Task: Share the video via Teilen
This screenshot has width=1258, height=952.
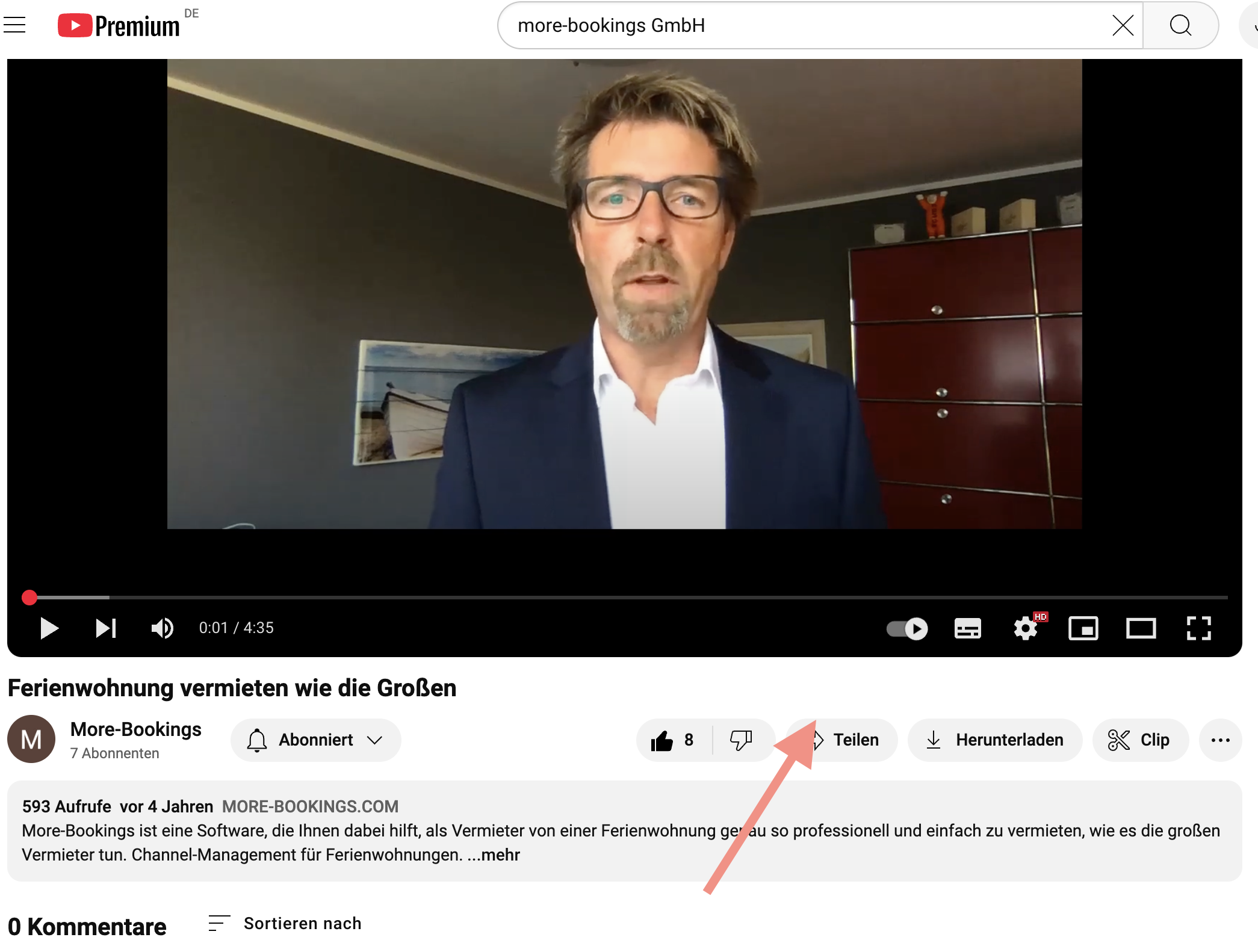Action: click(x=843, y=740)
